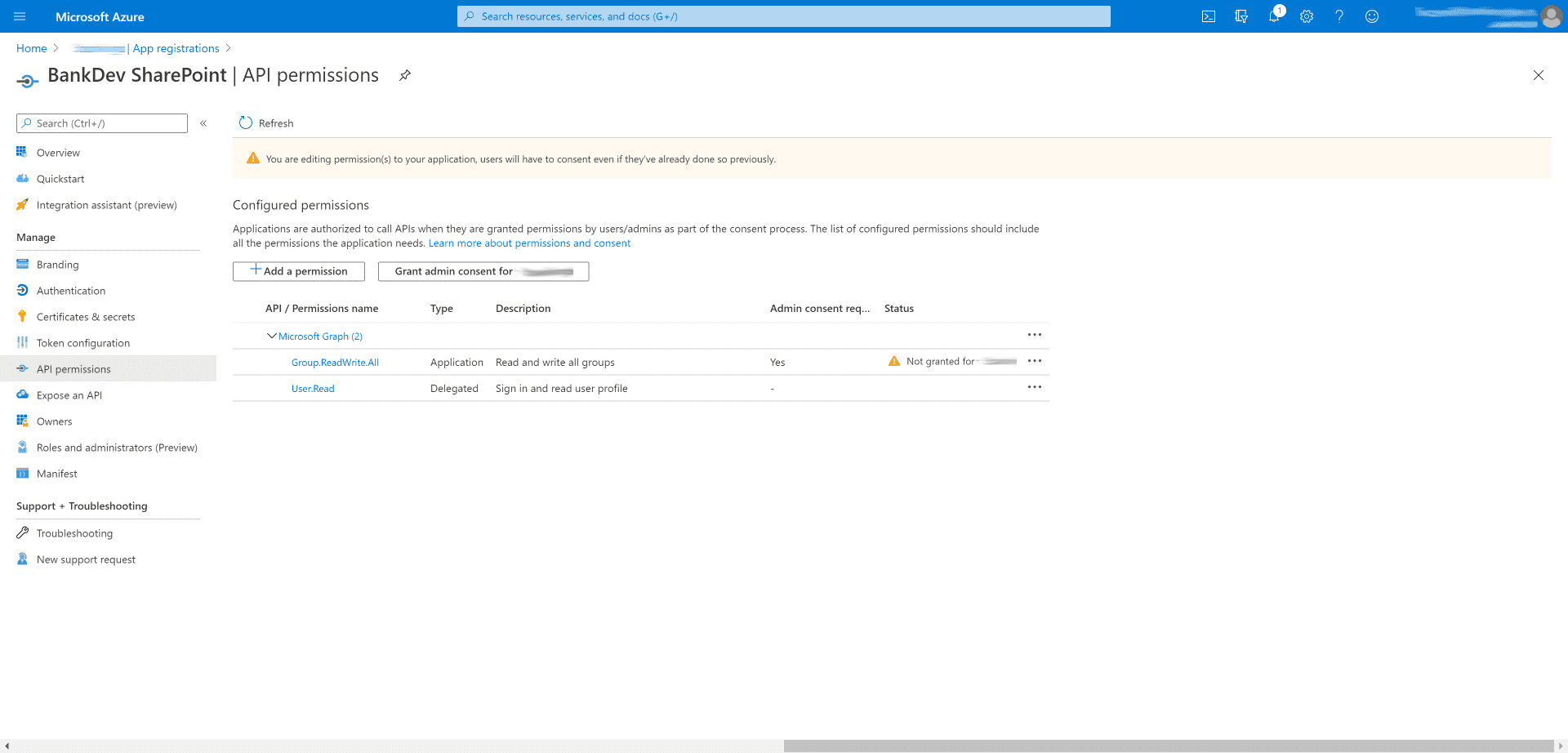Viewport: 1568px width, 753px height.
Task: Click the Status column header
Action: pyautogui.click(x=899, y=309)
